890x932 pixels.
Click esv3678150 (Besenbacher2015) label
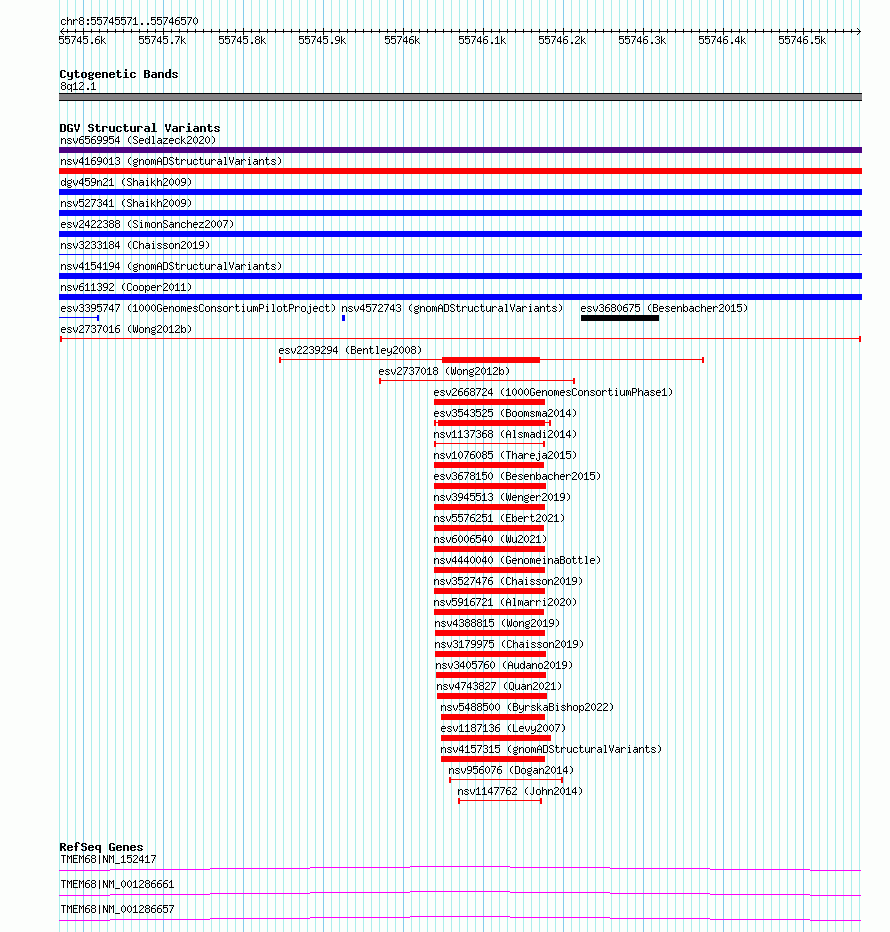517,476
